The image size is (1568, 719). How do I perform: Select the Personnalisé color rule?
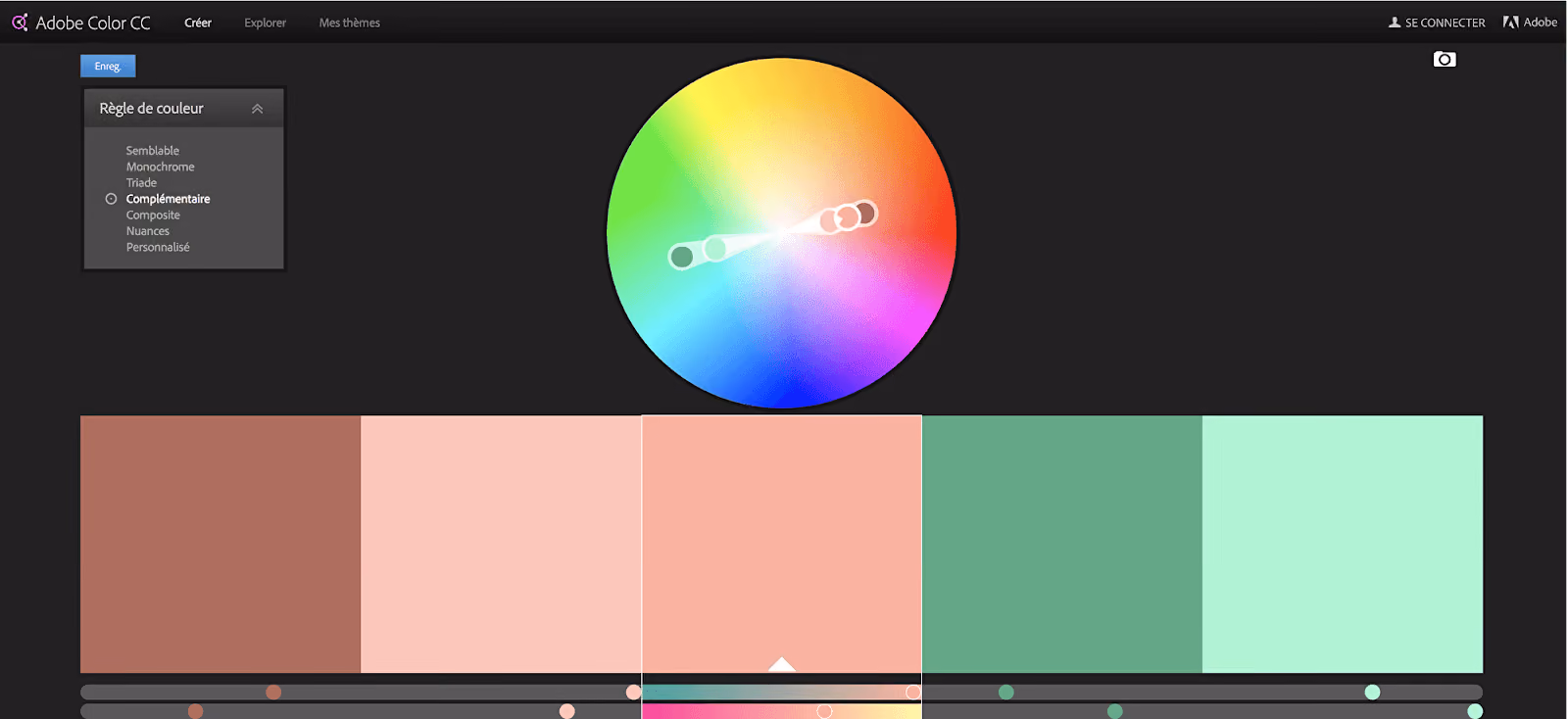(x=158, y=248)
